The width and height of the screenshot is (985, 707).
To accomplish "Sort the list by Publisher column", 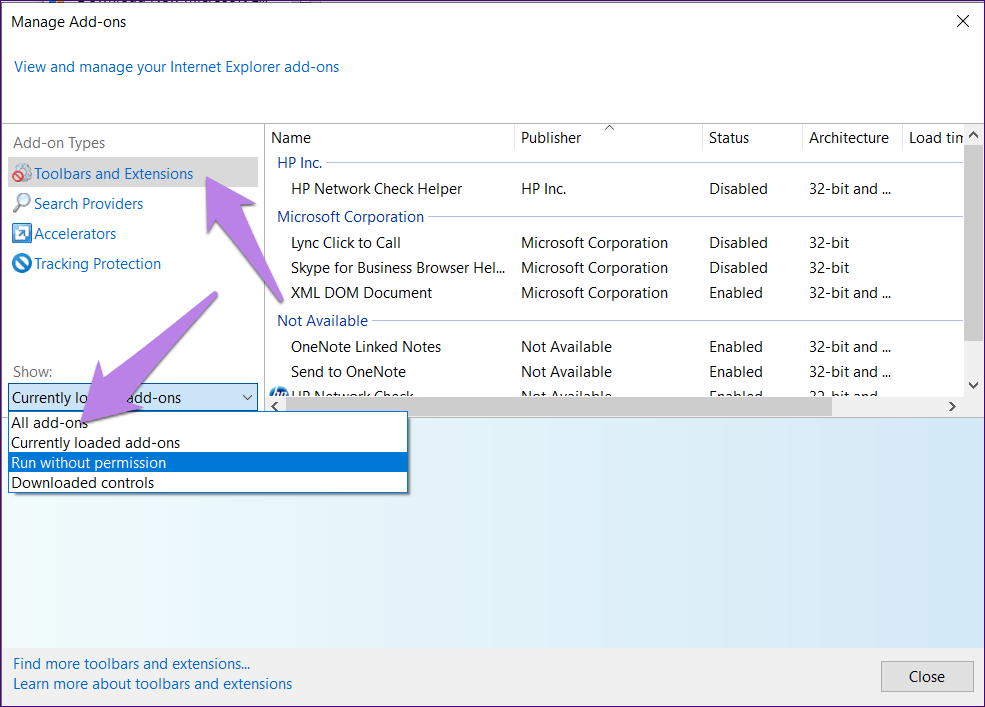I will click(551, 138).
